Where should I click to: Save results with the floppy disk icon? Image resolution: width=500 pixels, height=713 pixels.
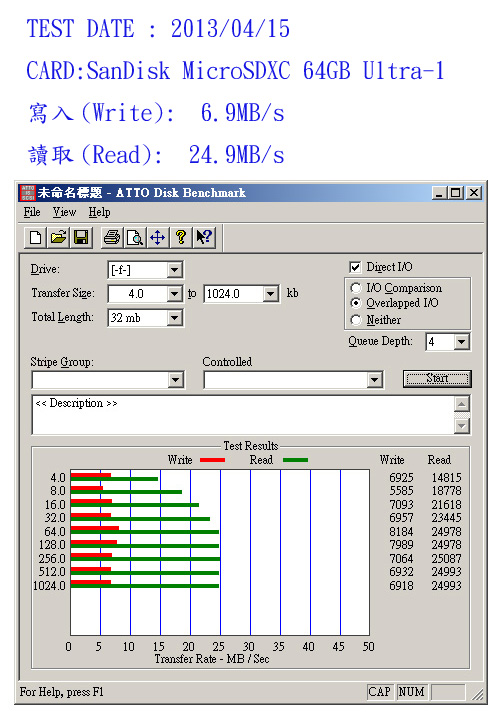[81, 237]
